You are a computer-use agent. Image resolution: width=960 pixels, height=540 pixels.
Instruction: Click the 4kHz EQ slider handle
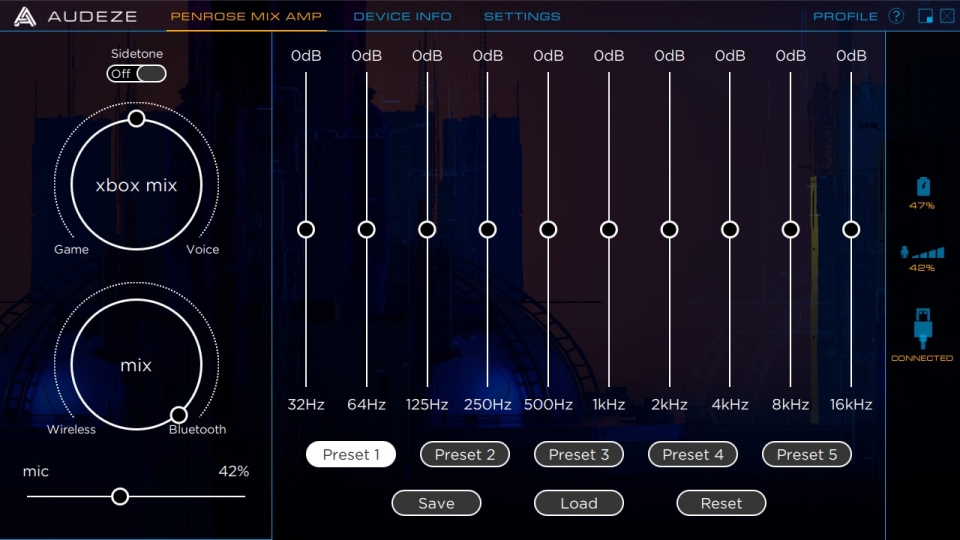point(730,230)
